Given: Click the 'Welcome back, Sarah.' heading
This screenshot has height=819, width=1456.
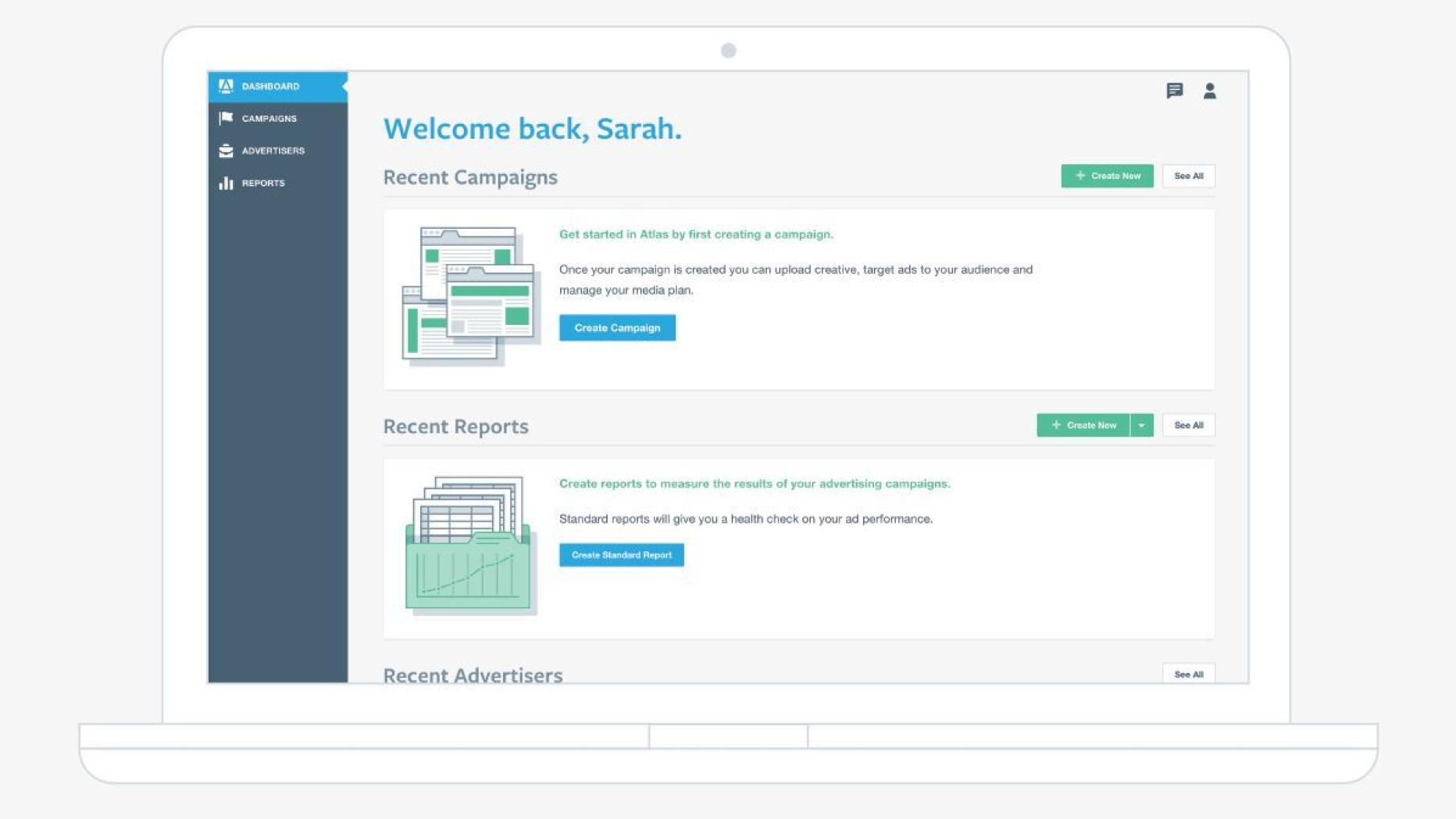Looking at the screenshot, I should pos(532,129).
